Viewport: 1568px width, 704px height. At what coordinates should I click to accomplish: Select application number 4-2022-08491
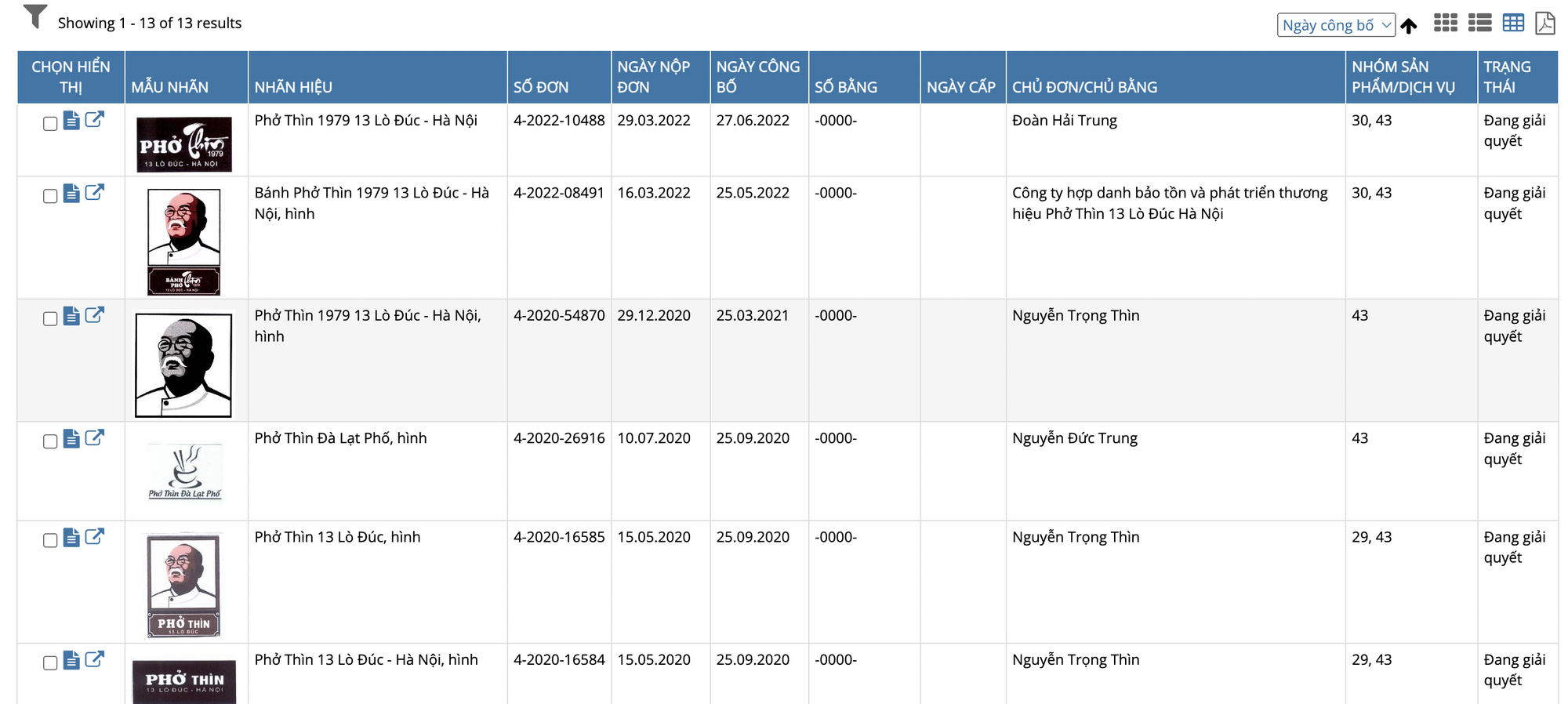(x=559, y=193)
